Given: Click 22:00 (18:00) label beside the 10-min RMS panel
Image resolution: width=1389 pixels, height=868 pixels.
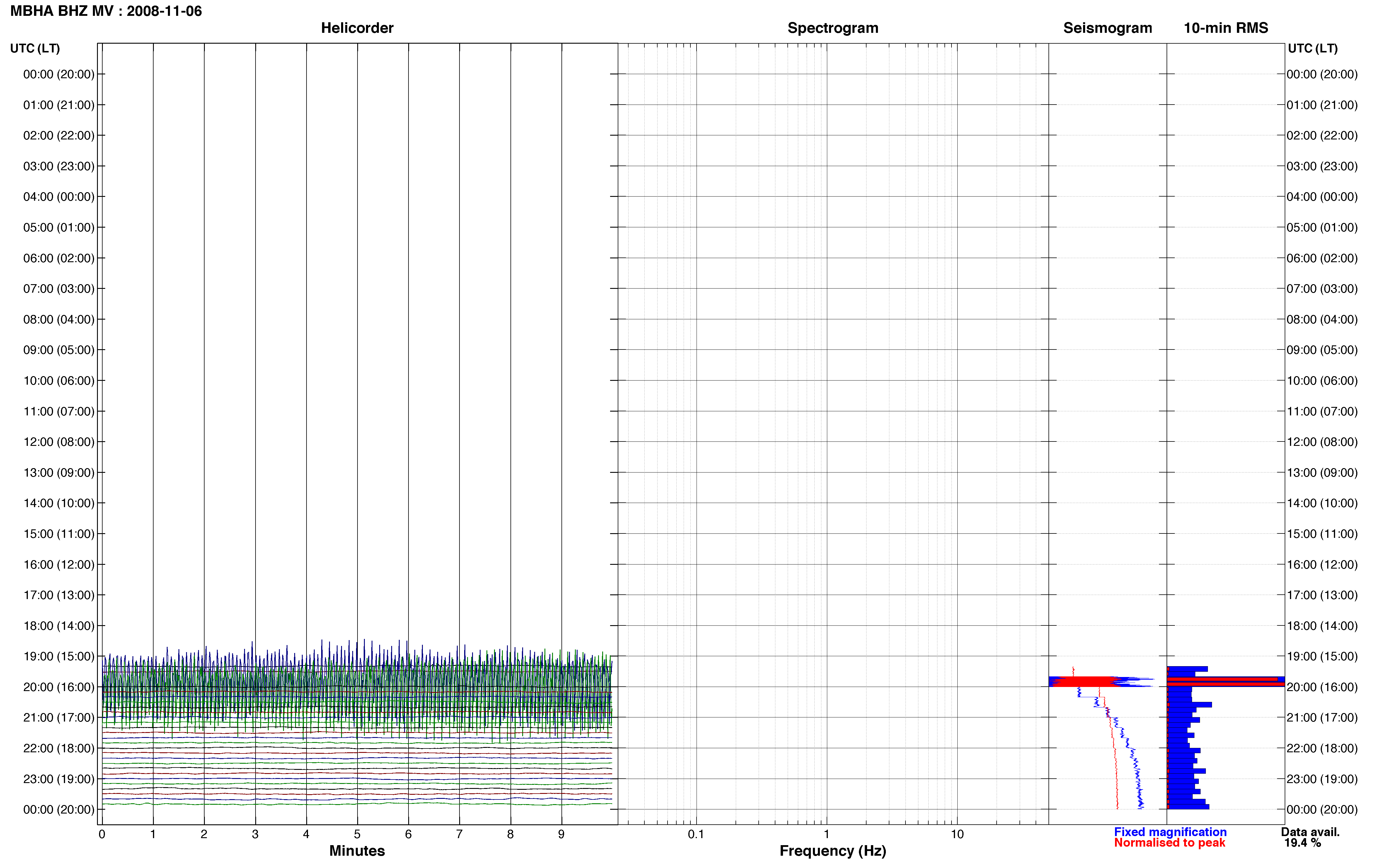Looking at the screenshot, I should (x=1322, y=748).
